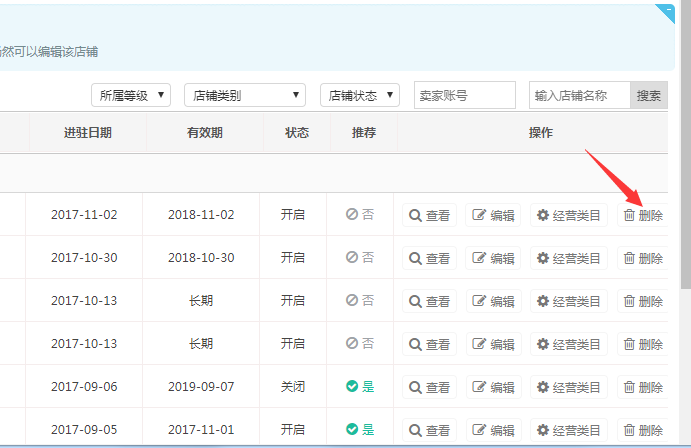Click 查看 for the 2017-09-05 store
Viewport: 691px width, 448px height.
point(429,430)
